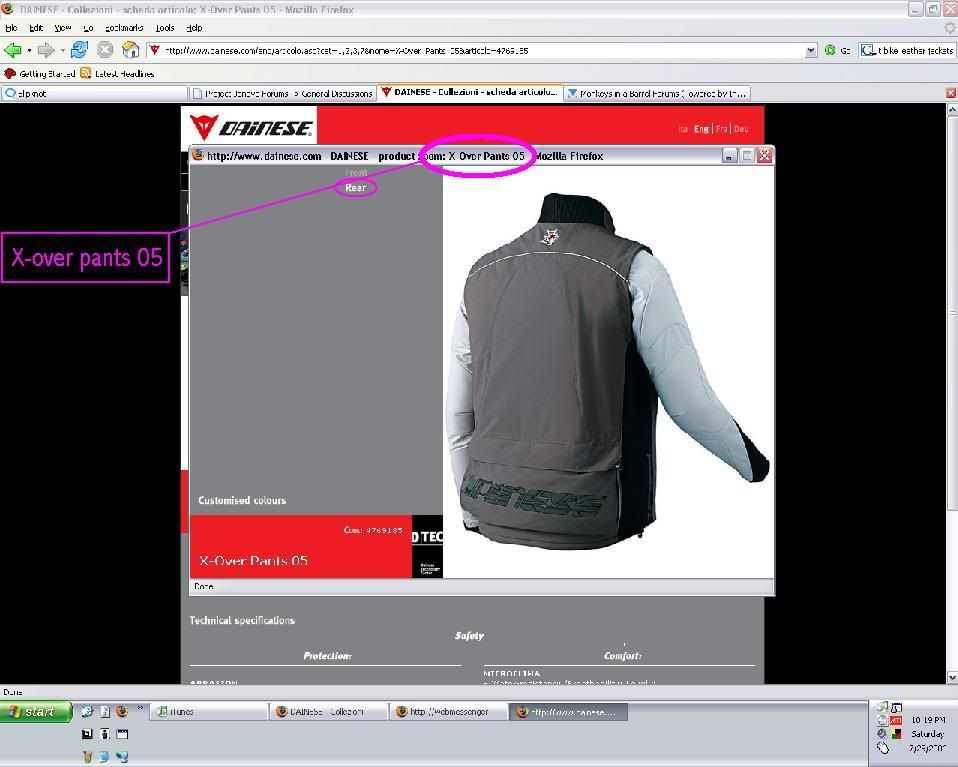The image size is (958, 767).
Task: Reload the page with the Refresh icon
Action: click(x=79, y=50)
